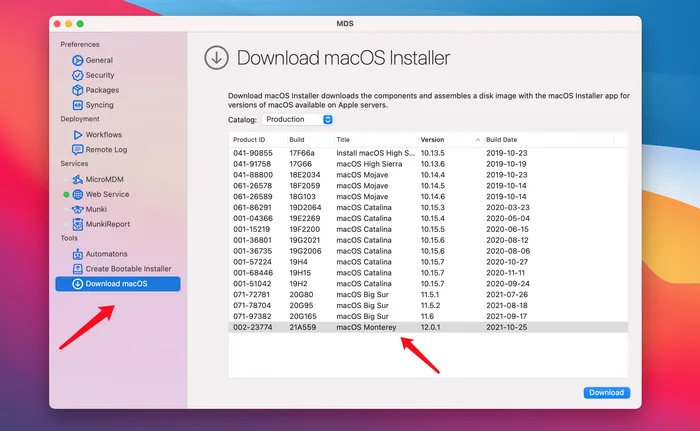Screen dimensions: 700x431
Task: Select product ID 001-57224
Action: (253, 262)
